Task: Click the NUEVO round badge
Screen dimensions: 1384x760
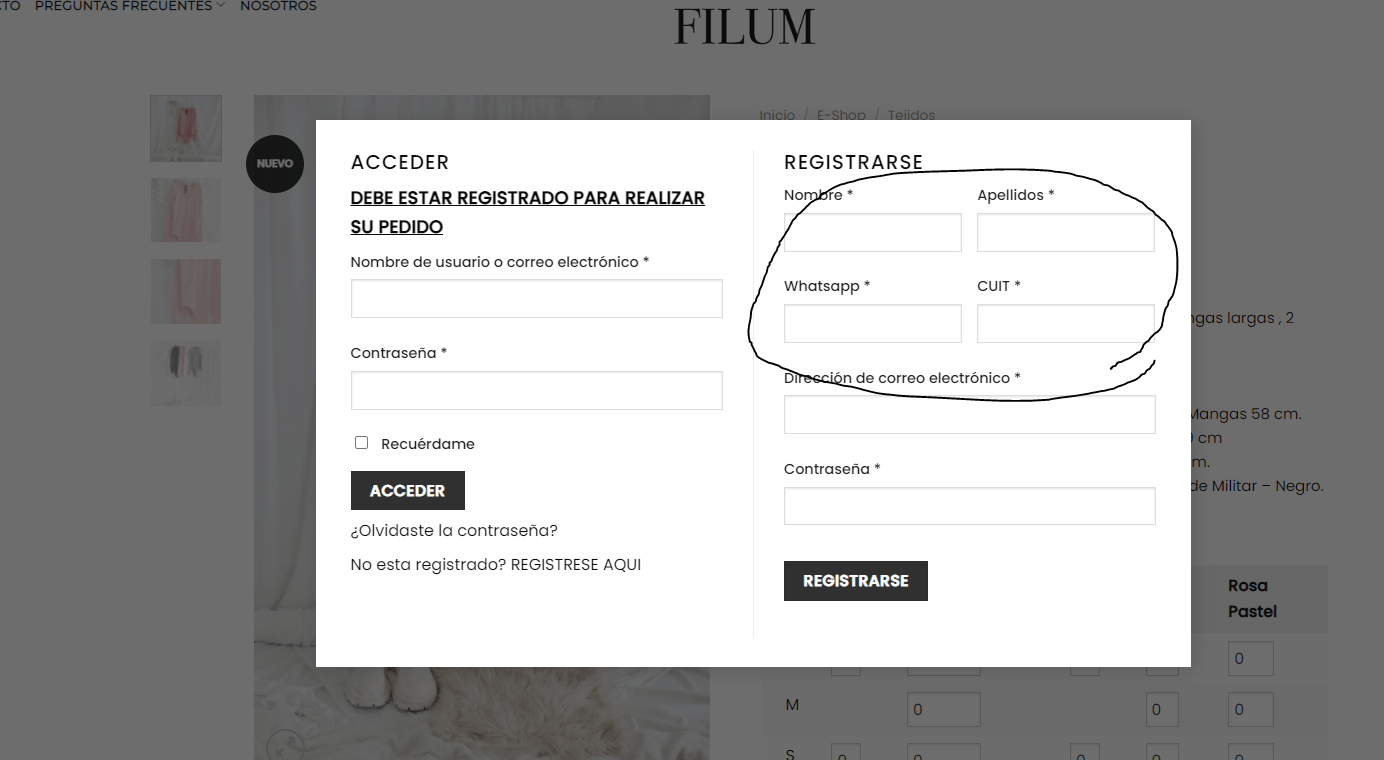Action: [275, 163]
